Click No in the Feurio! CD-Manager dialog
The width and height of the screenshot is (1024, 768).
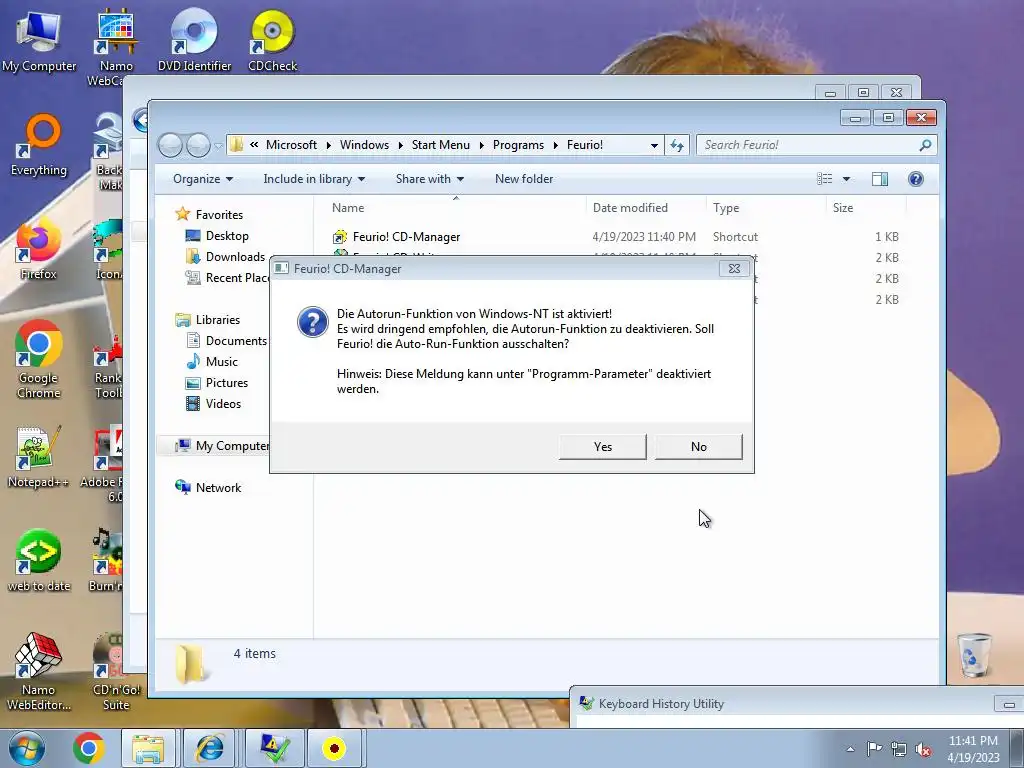698,447
